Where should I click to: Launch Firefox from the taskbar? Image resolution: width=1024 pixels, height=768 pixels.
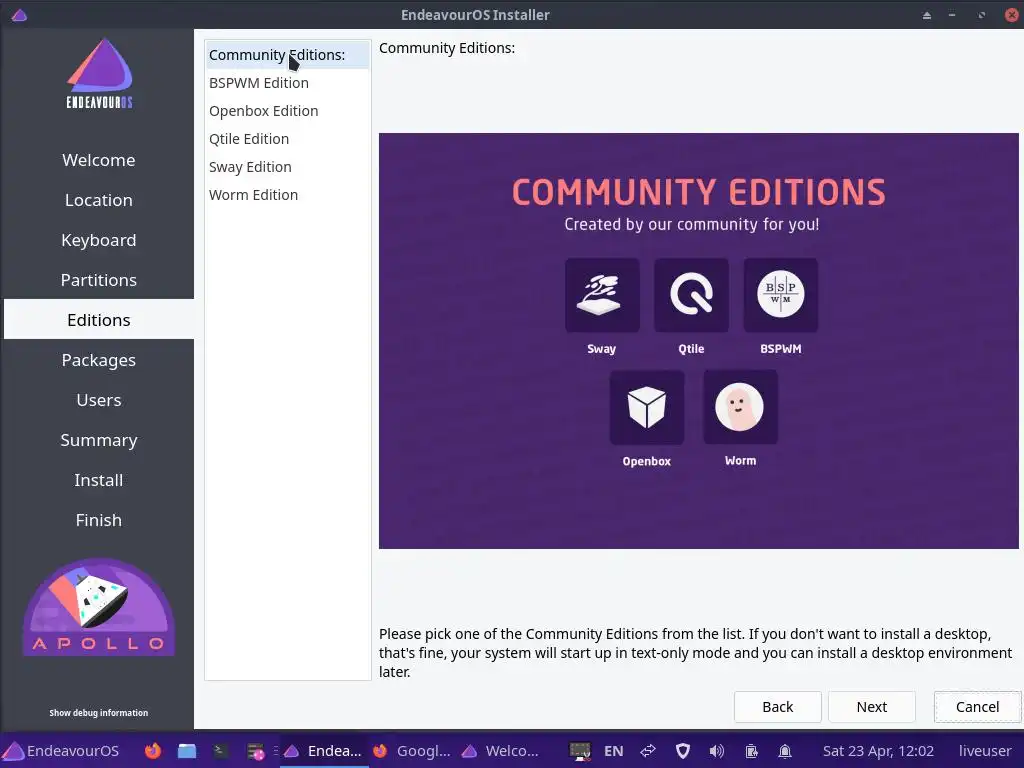pyautogui.click(x=153, y=751)
